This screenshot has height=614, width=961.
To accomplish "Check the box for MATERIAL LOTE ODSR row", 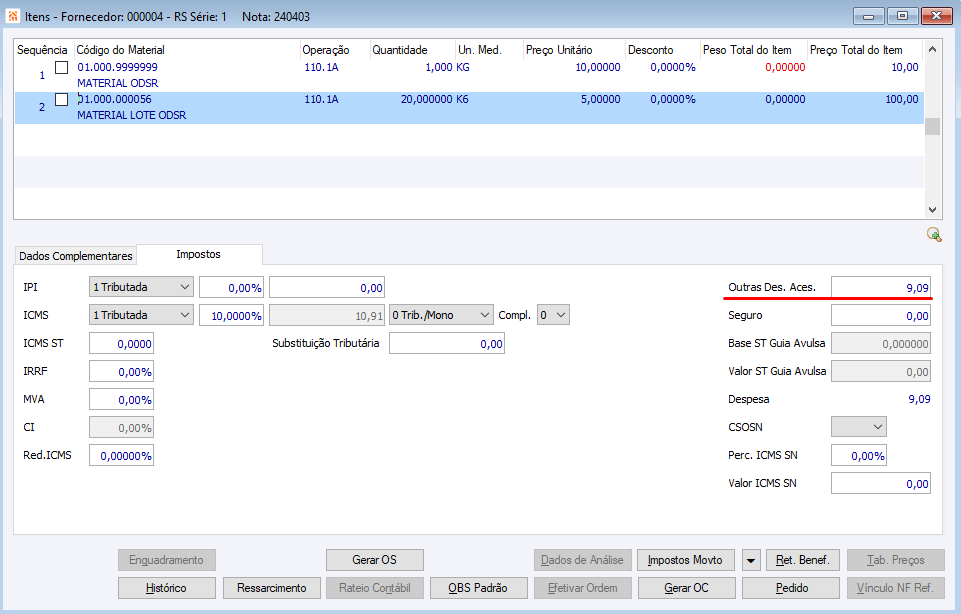I will [61, 99].
